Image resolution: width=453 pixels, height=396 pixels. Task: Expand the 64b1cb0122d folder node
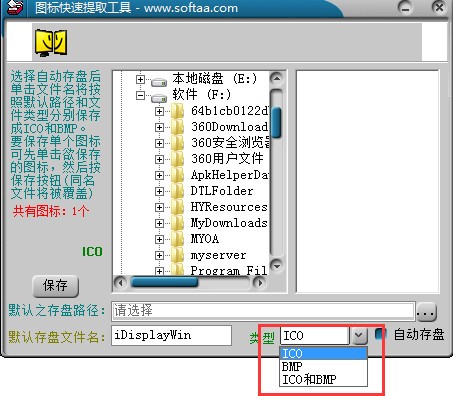pyautogui.click(x=159, y=111)
